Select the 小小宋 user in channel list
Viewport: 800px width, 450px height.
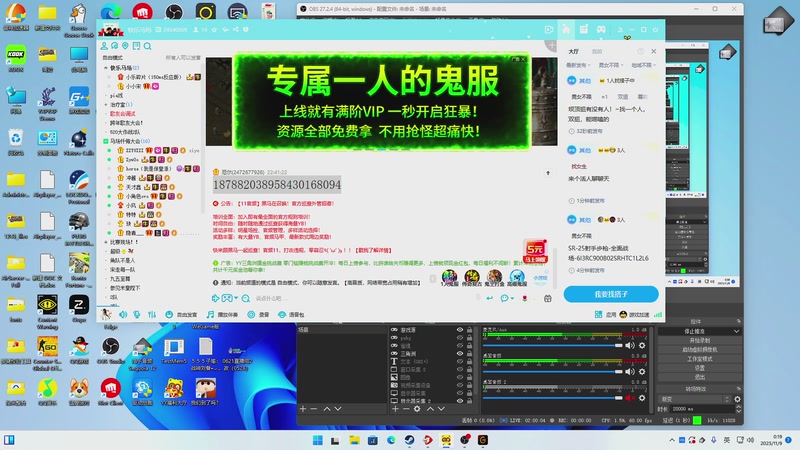(134, 86)
